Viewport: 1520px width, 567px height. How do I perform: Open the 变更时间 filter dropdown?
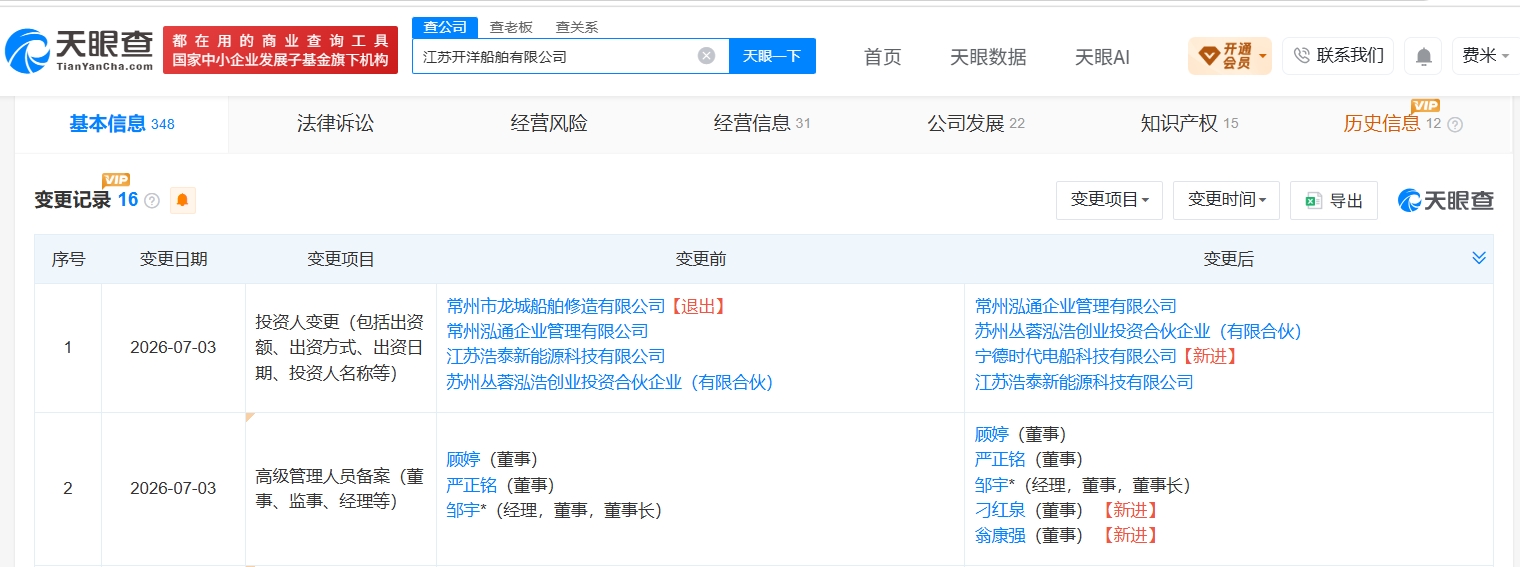(x=1226, y=200)
